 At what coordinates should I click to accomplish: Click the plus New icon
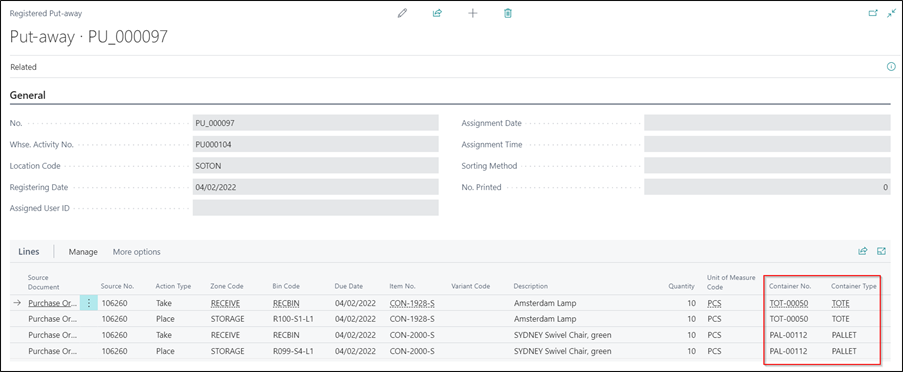(x=472, y=13)
